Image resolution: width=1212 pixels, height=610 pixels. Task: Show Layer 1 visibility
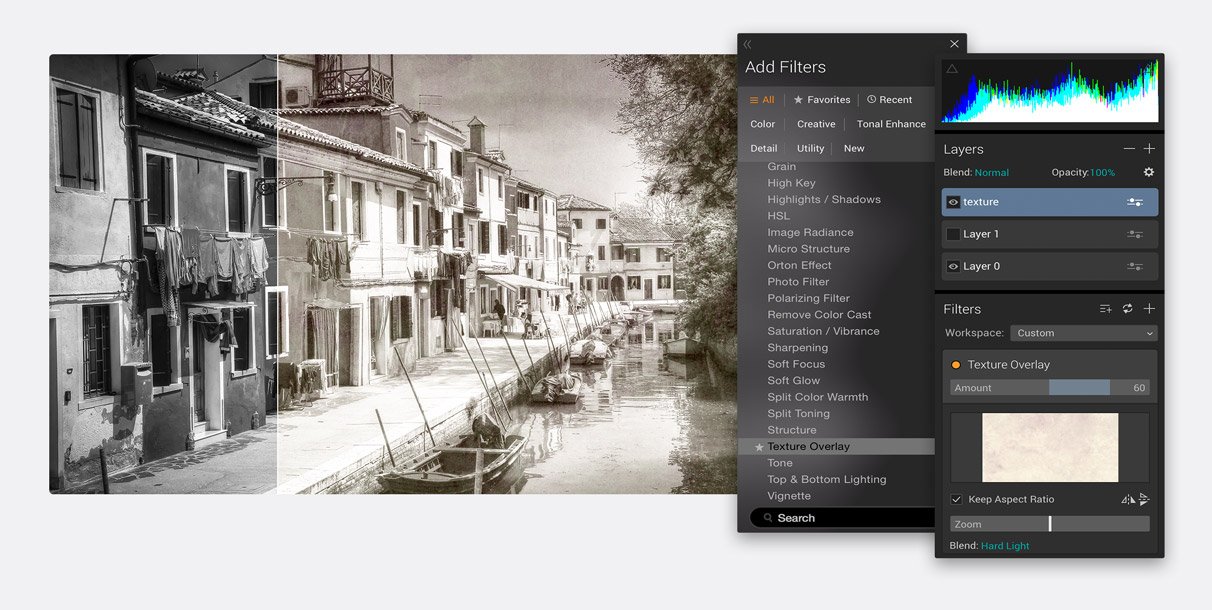pyautogui.click(x=953, y=233)
